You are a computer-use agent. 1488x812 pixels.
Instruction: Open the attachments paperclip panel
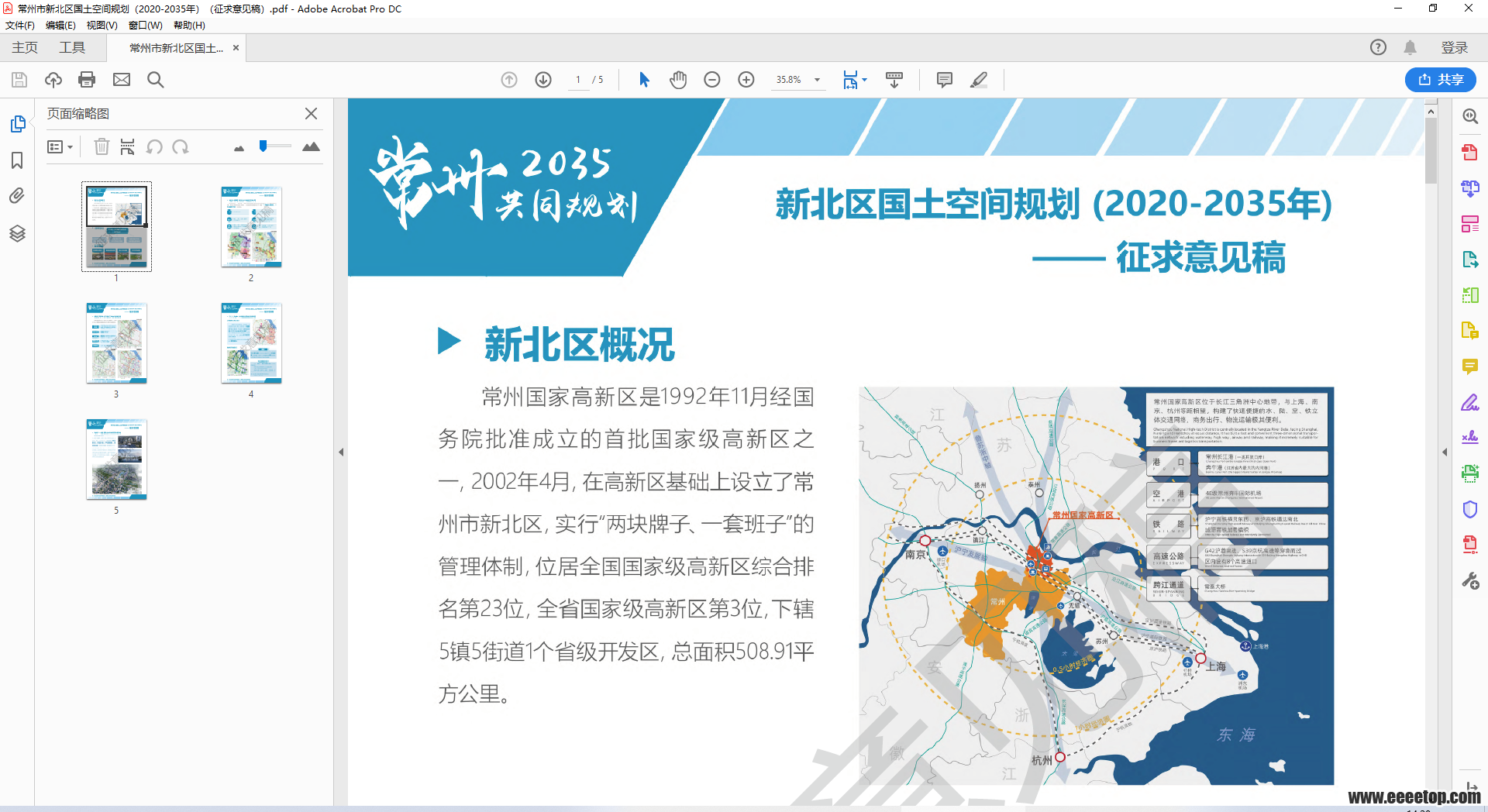pos(17,196)
